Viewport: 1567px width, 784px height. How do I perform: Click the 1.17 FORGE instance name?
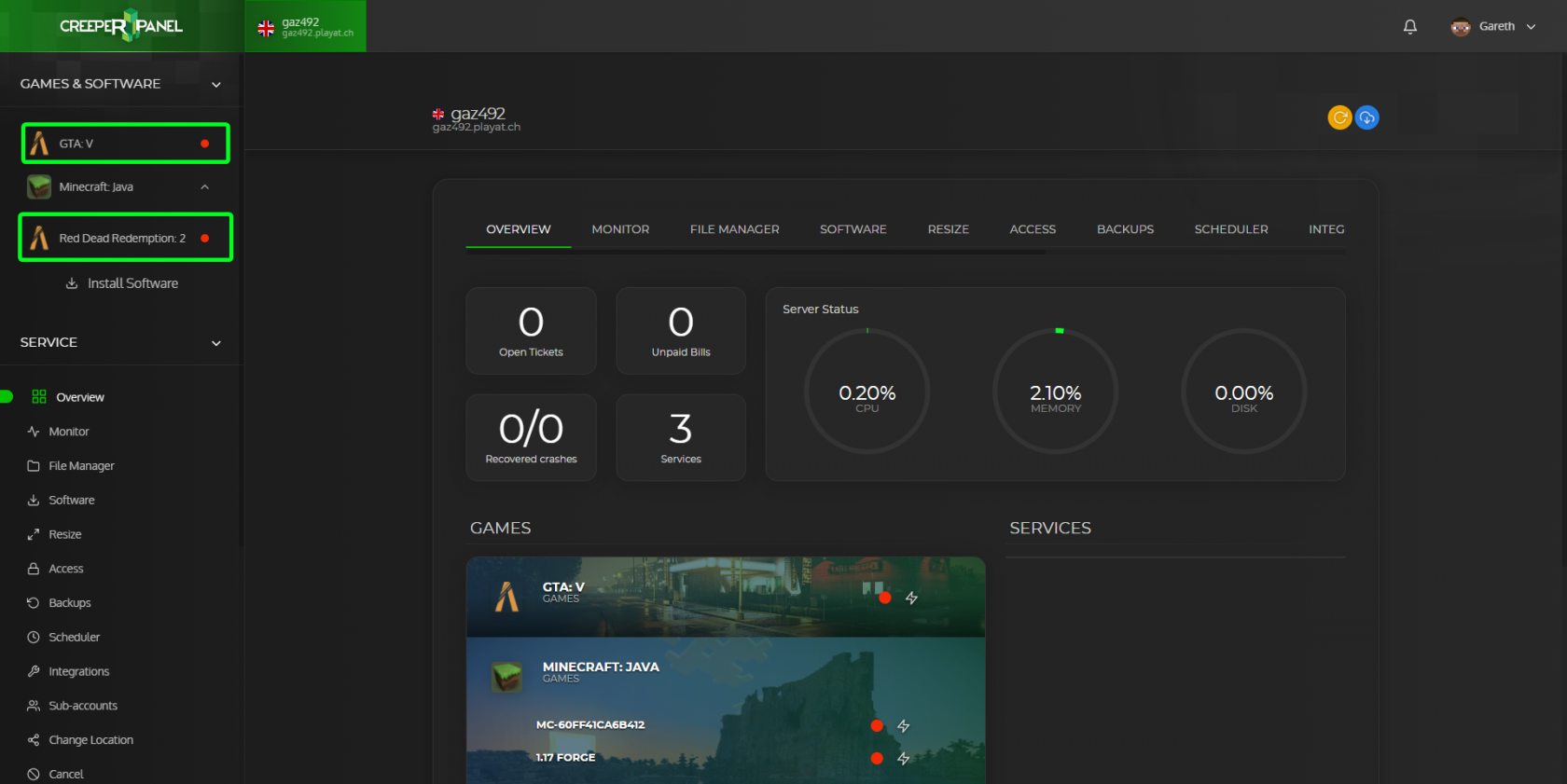(x=565, y=758)
